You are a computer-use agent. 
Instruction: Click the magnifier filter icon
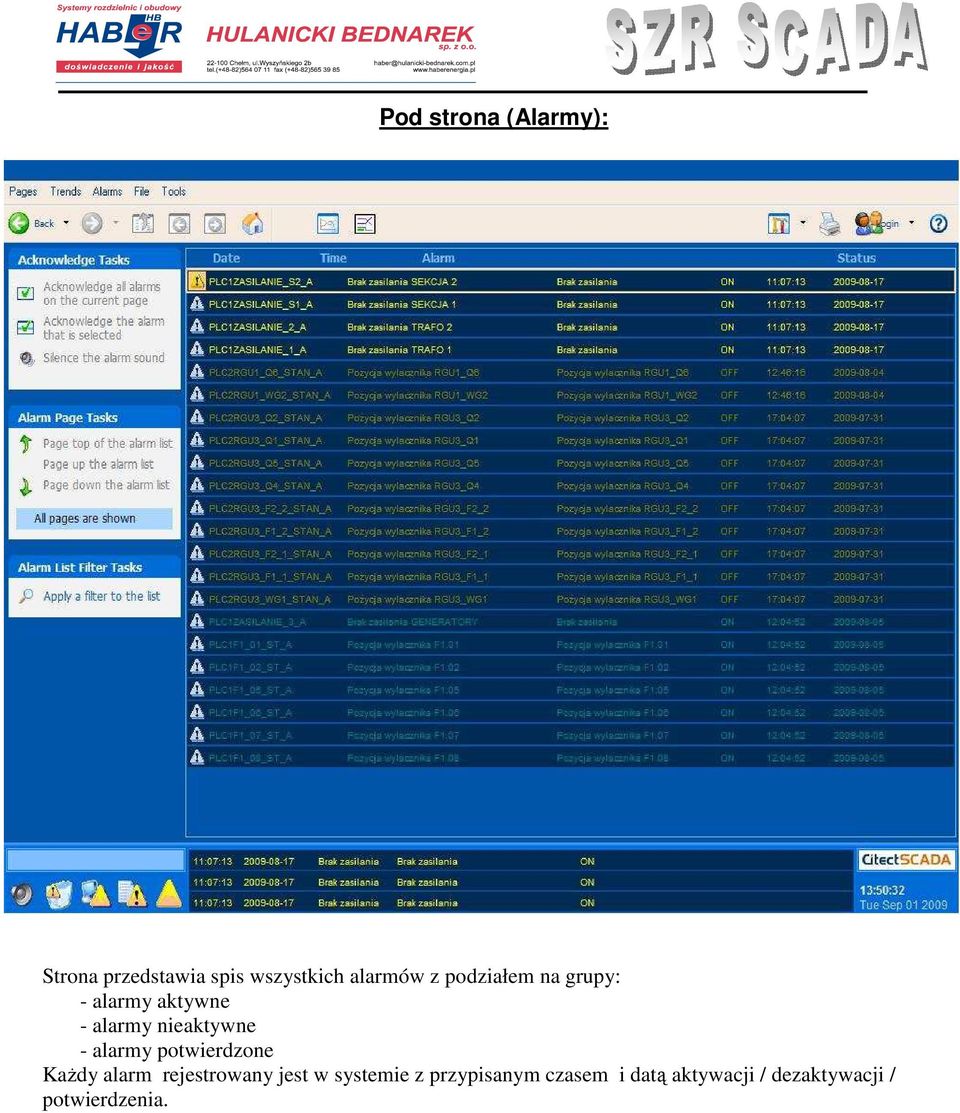[x=26, y=596]
